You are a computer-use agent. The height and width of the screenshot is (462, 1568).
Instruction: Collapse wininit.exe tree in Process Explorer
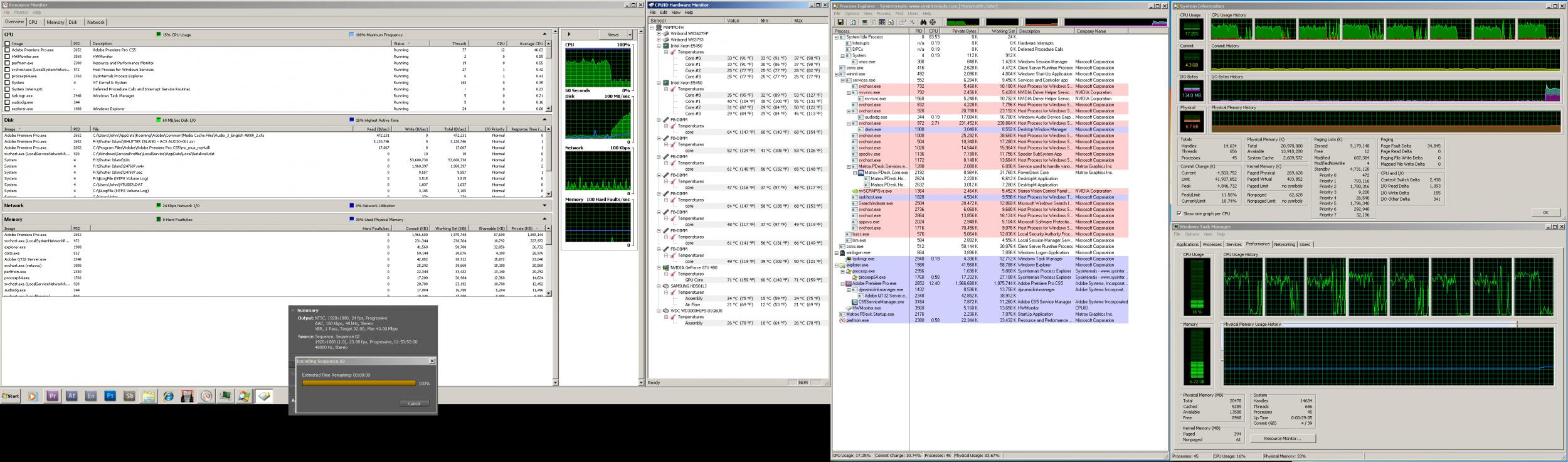coord(837,74)
